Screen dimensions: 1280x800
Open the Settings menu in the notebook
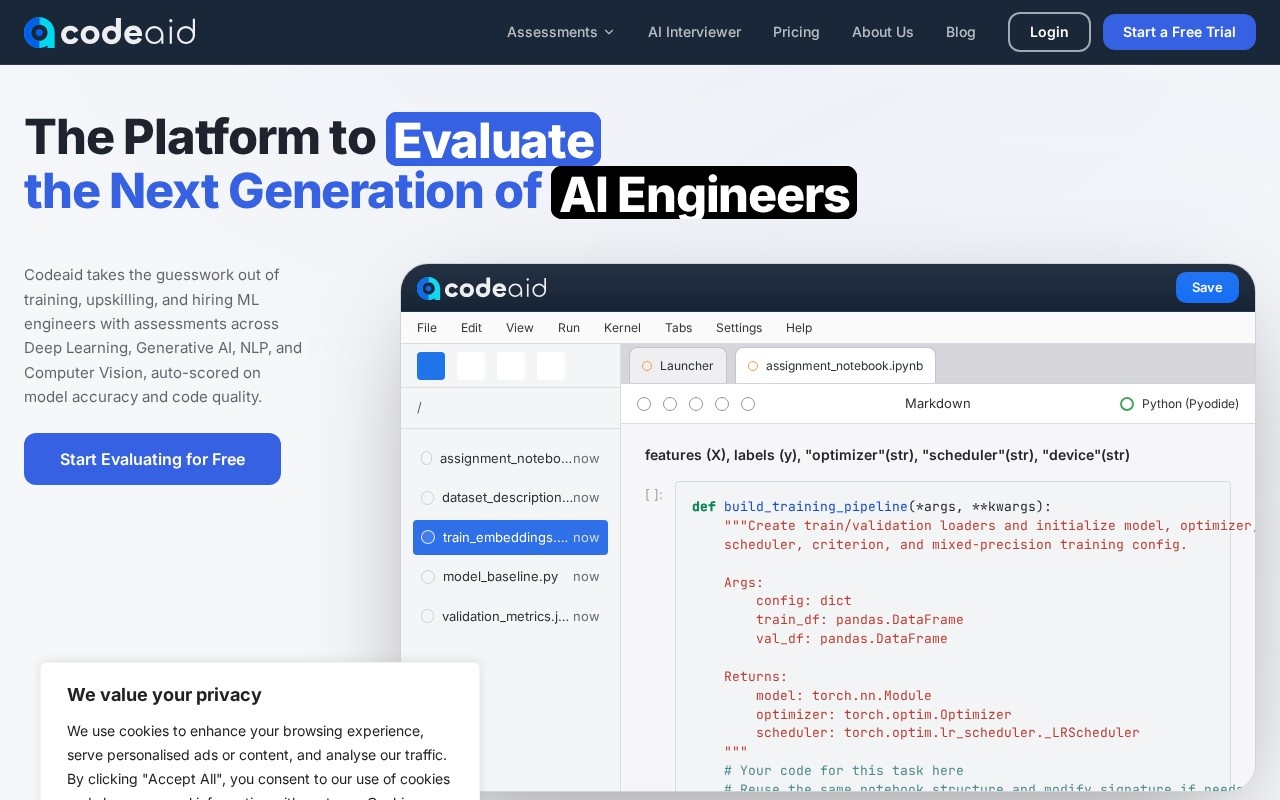coord(739,328)
